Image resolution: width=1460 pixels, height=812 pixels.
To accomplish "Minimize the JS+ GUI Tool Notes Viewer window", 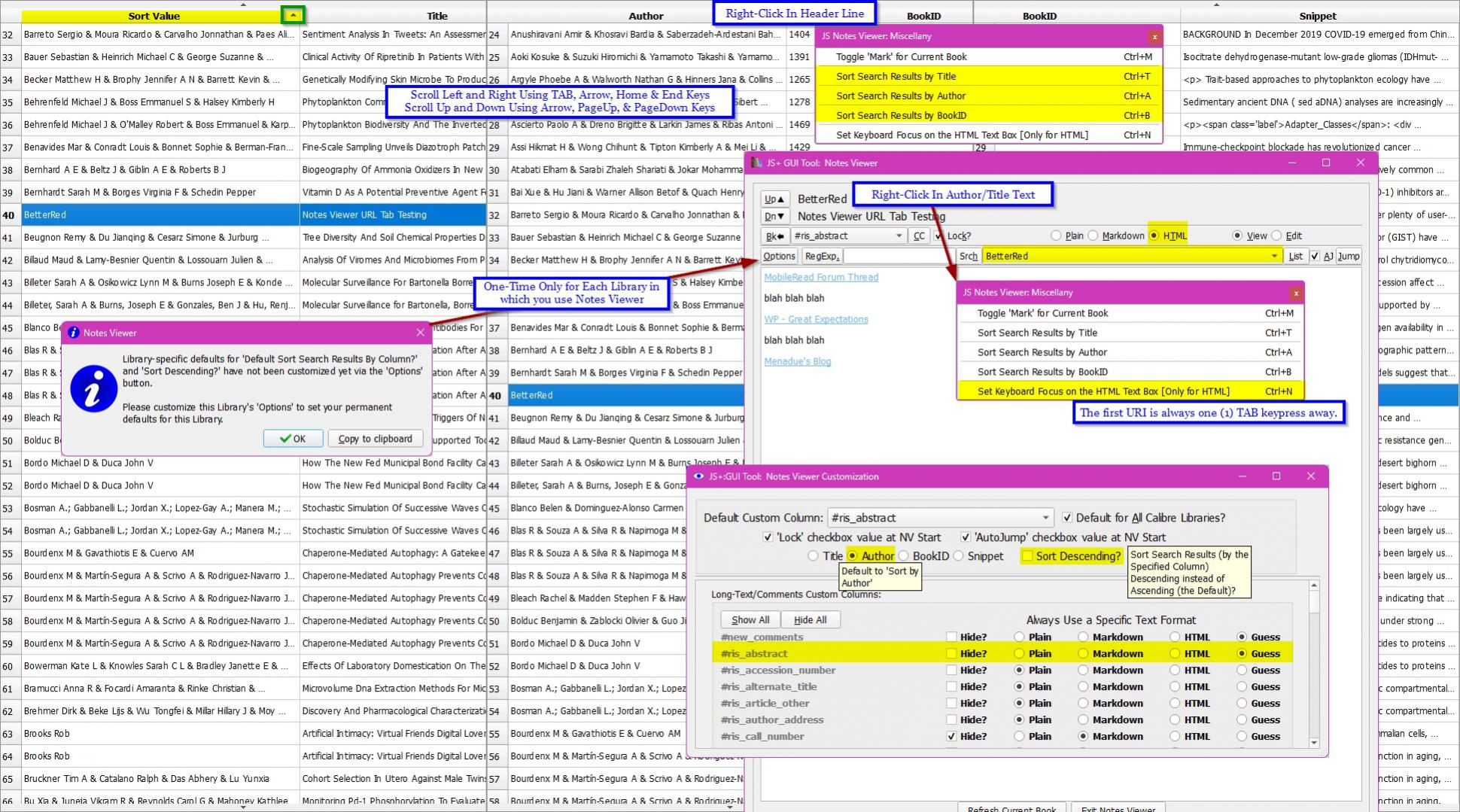I will 1292,163.
